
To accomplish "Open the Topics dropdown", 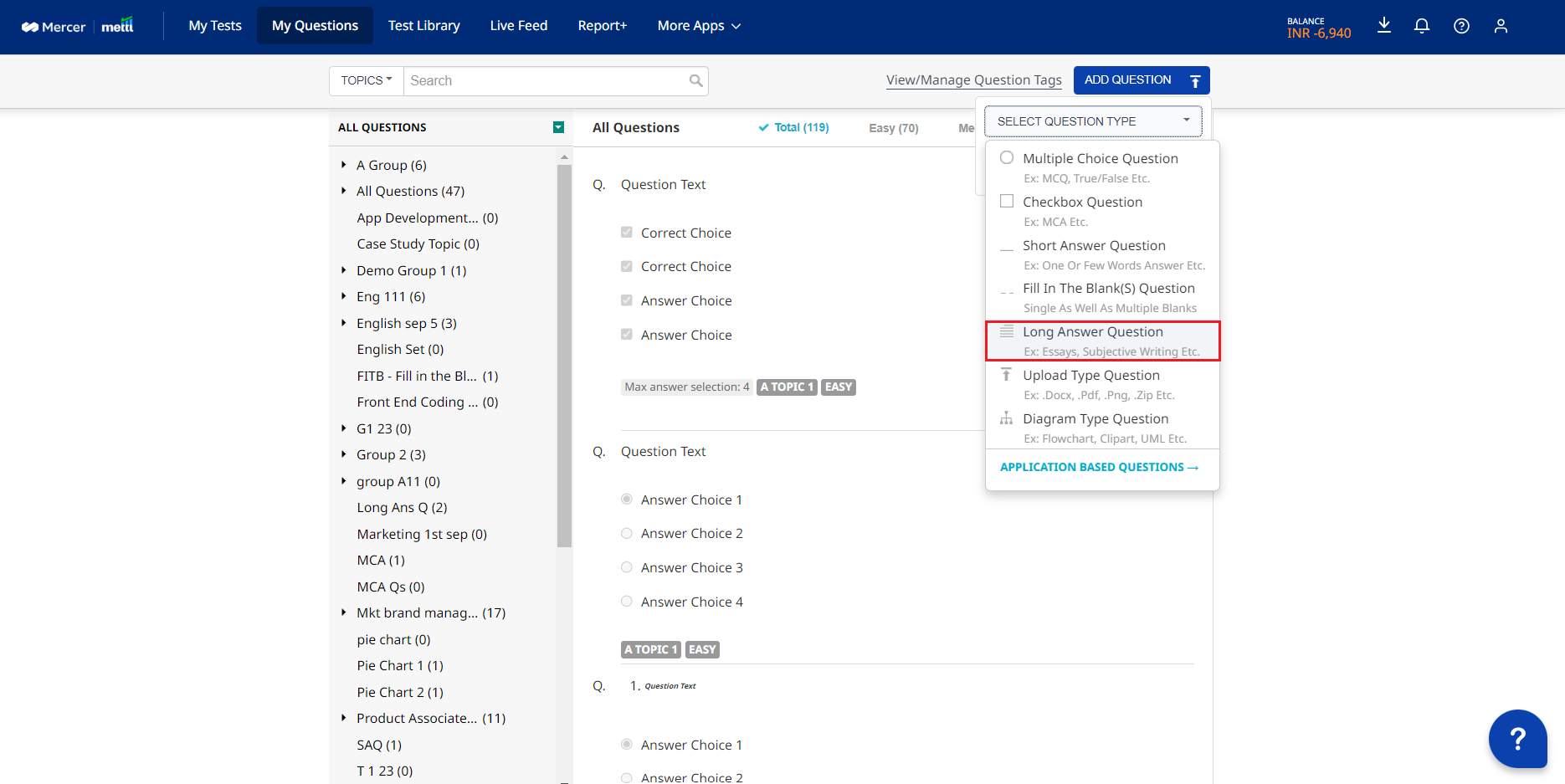I will tap(367, 81).
